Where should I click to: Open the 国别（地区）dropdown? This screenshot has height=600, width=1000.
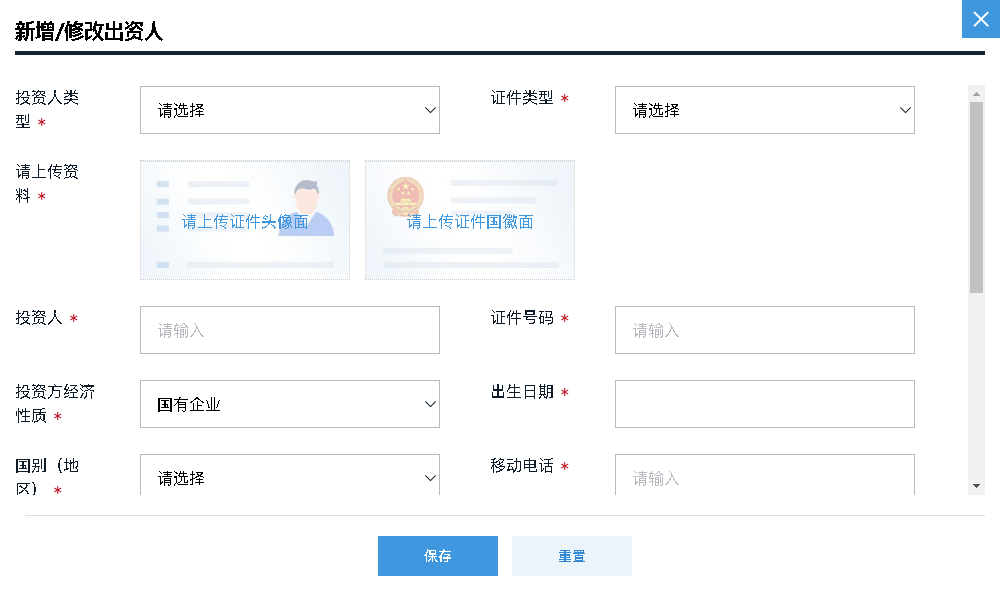pos(289,476)
